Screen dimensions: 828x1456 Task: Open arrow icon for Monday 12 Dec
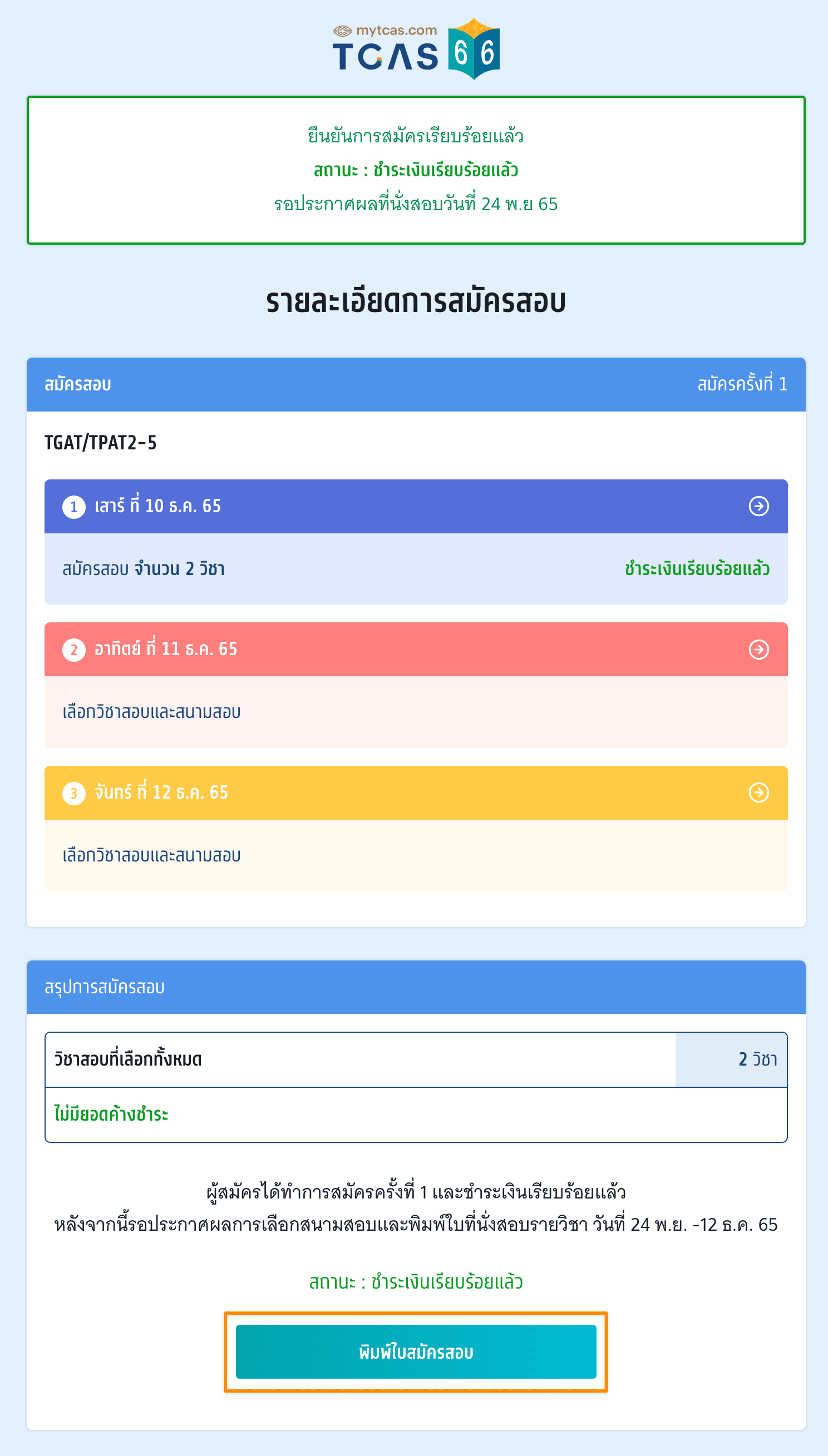click(x=758, y=792)
